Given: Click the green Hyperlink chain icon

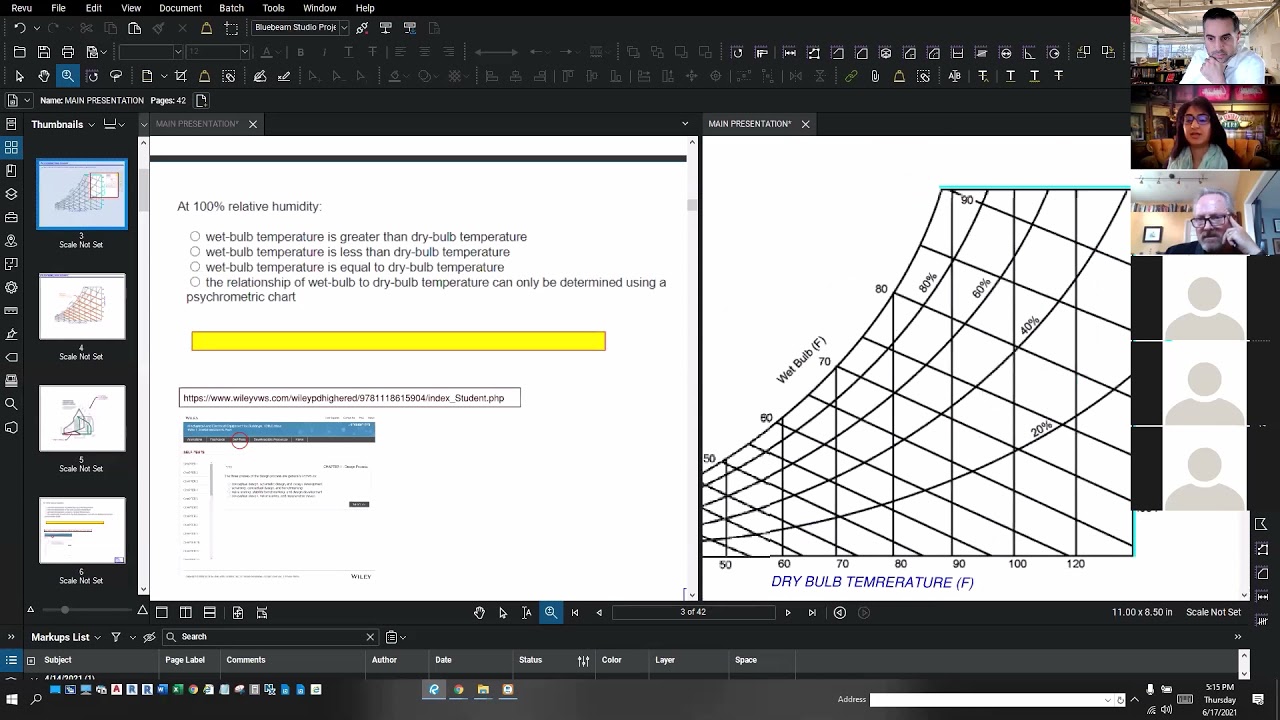Looking at the screenshot, I should pos(851,76).
